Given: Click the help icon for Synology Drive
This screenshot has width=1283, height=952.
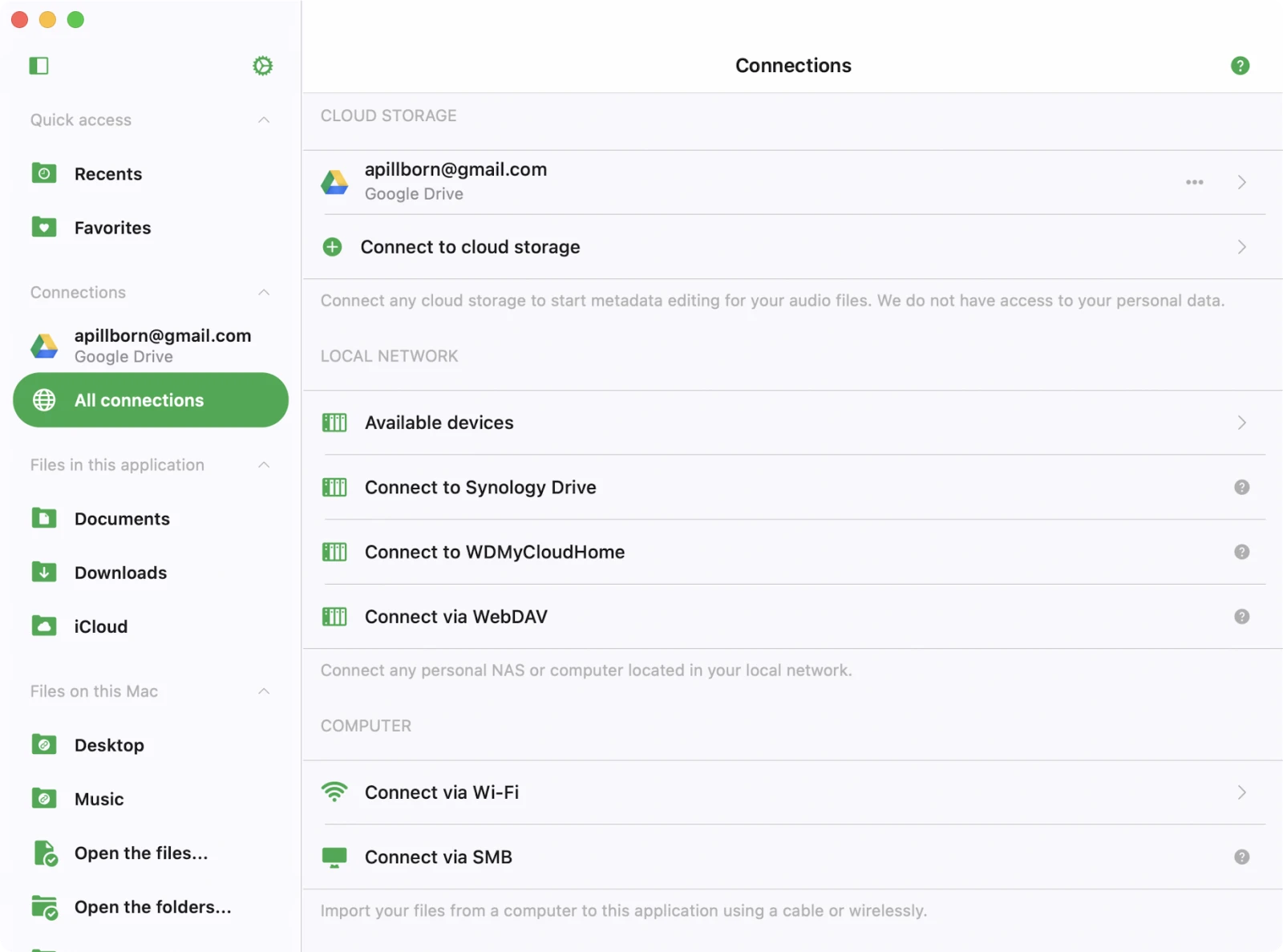Looking at the screenshot, I should (x=1241, y=488).
